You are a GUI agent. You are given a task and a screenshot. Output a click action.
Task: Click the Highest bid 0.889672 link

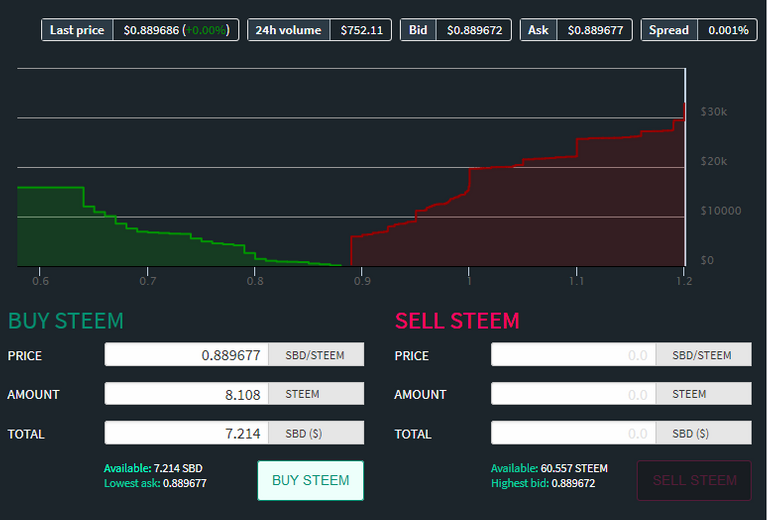[543, 483]
